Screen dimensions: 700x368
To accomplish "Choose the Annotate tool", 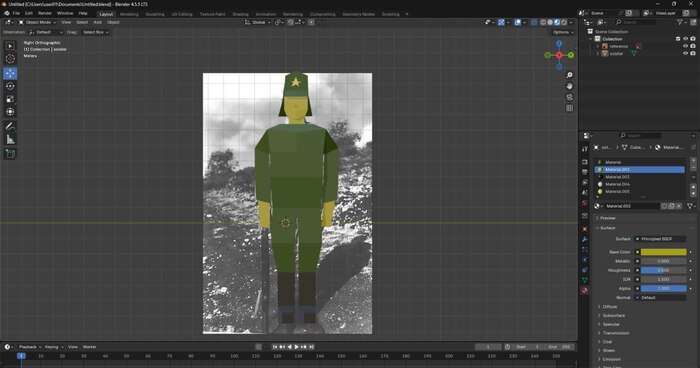I will click(x=10, y=126).
